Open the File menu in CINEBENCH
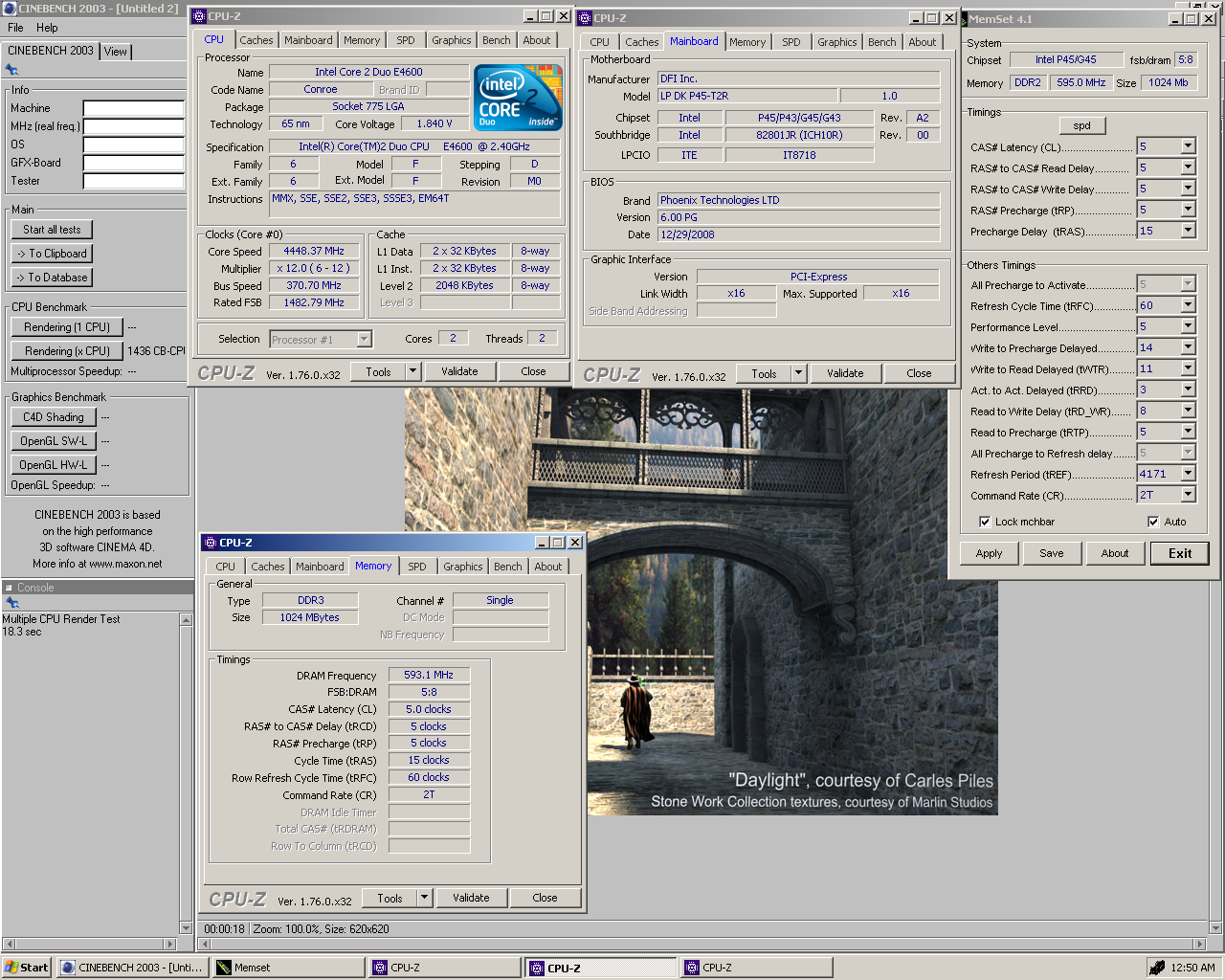Viewport: 1225px width, 980px height. click(x=15, y=28)
